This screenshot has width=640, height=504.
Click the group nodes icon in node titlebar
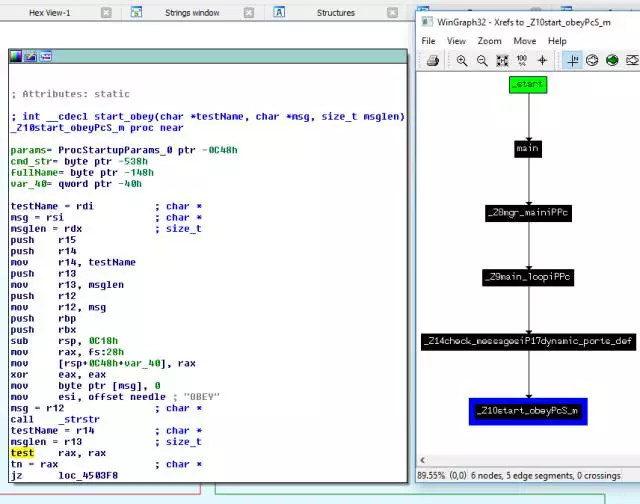pyautogui.click(x=43, y=57)
